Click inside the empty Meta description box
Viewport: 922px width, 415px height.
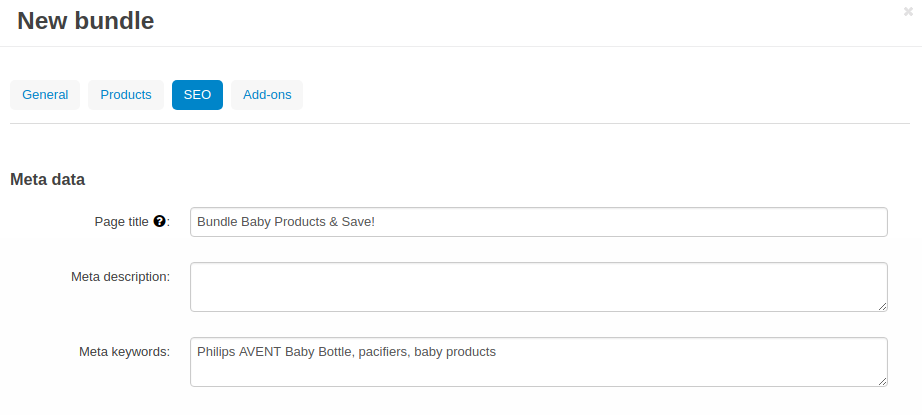539,287
